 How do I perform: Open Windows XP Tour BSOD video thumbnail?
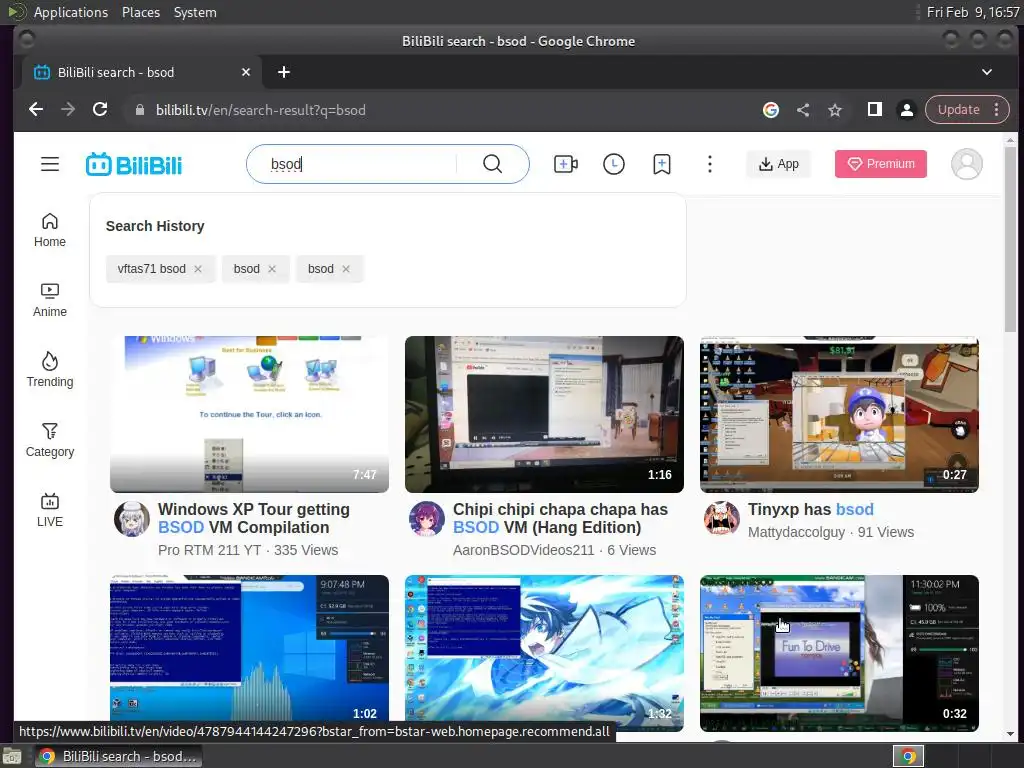click(x=249, y=414)
